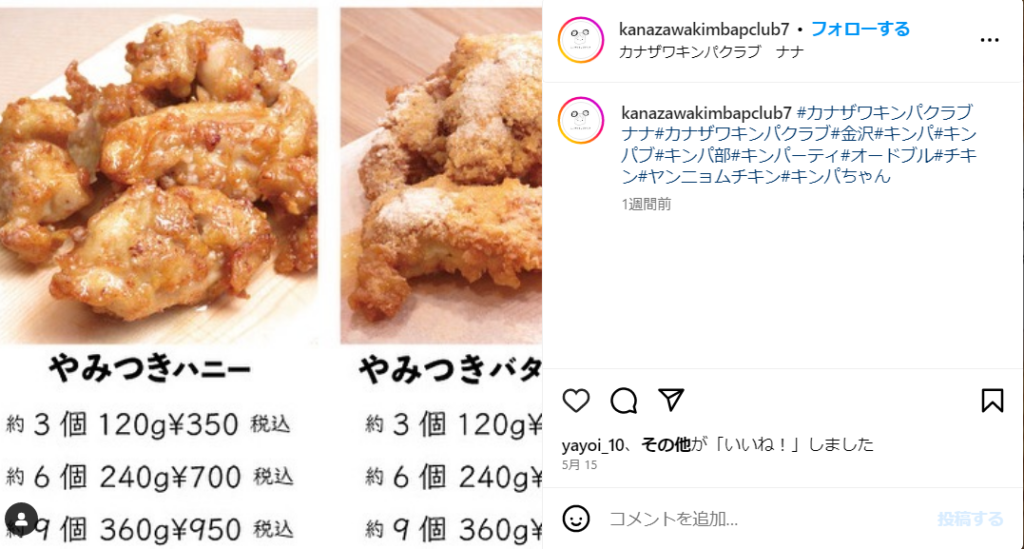Save the post with the bookmark icon
Viewport: 1024px width, 549px height.
point(992,400)
